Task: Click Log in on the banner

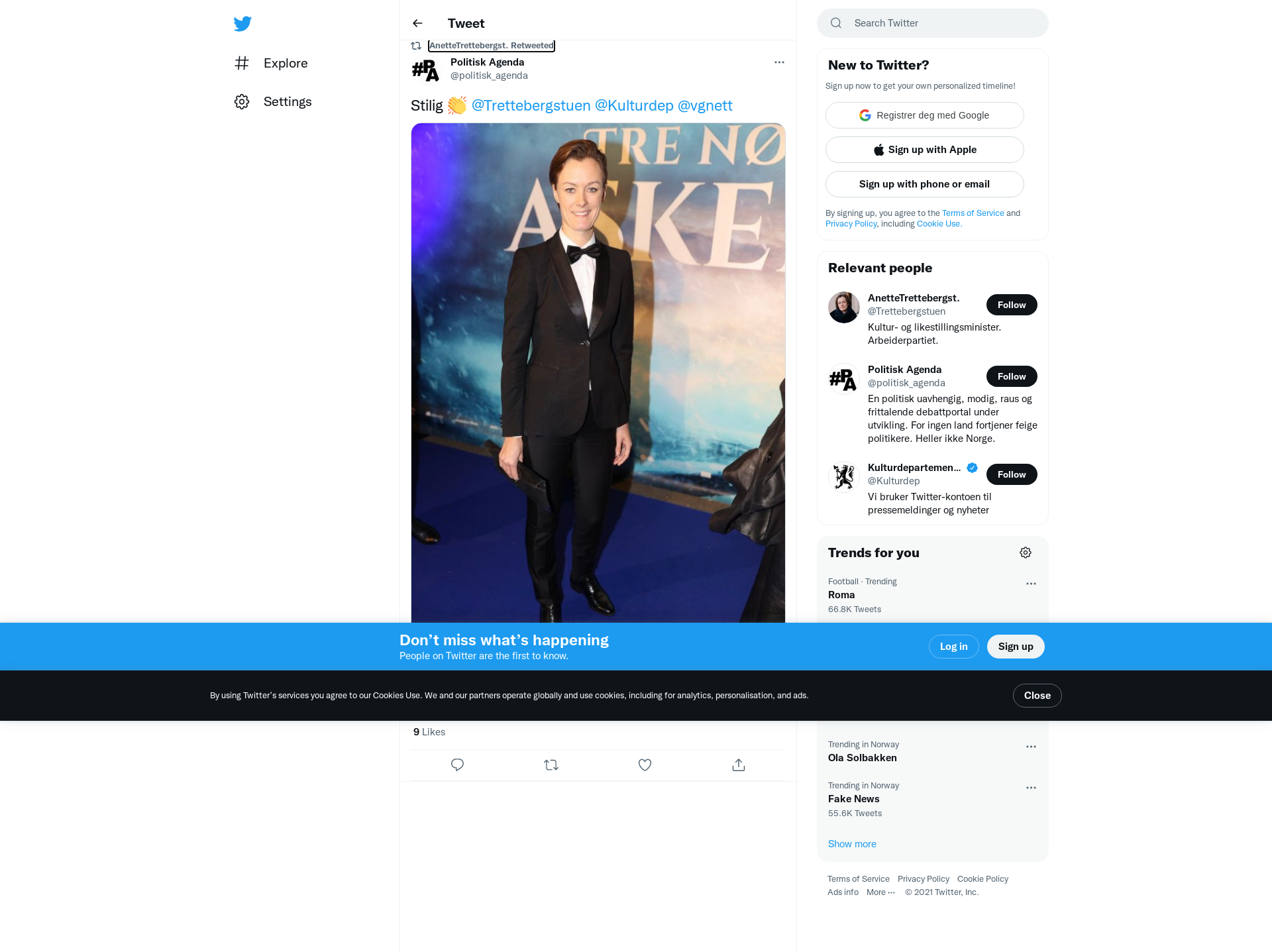Action: [953, 647]
